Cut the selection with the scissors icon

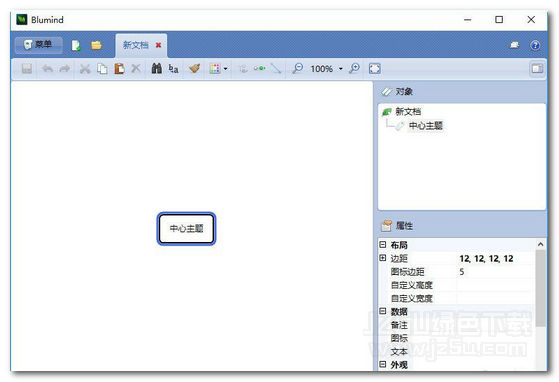click(x=85, y=68)
